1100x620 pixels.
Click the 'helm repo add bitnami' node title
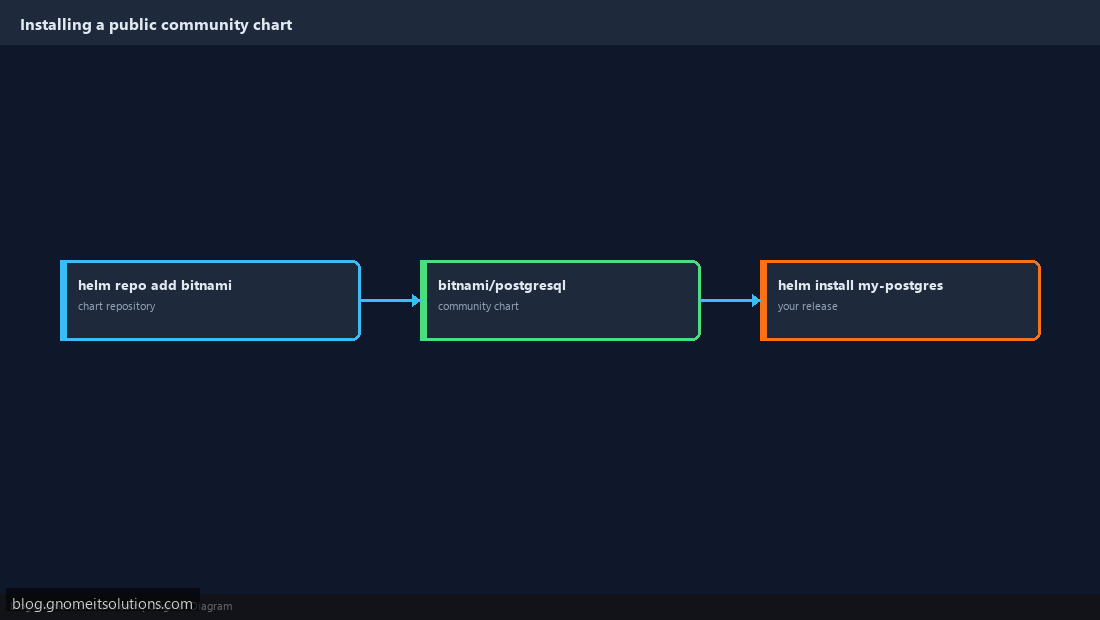[154, 285]
